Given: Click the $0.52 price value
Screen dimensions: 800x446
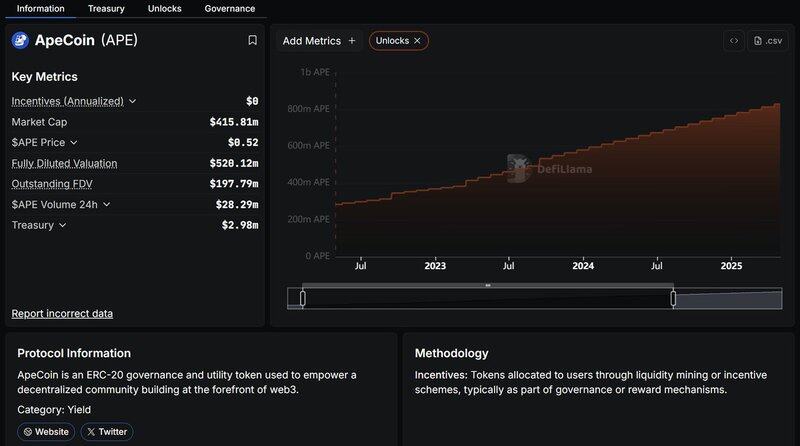Looking at the screenshot, I should click(x=243, y=142).
